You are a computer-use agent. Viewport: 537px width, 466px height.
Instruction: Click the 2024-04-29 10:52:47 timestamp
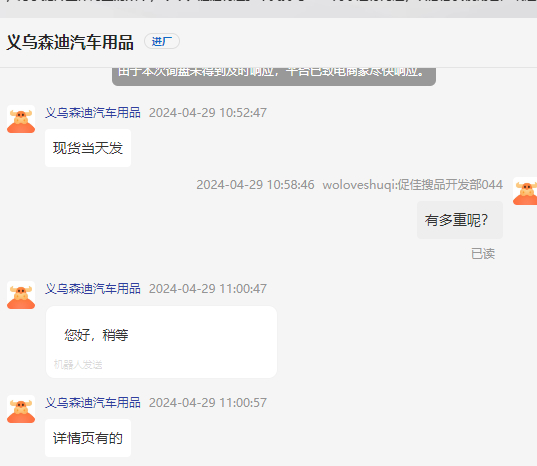pyautogui.click(x=208, y=113)
